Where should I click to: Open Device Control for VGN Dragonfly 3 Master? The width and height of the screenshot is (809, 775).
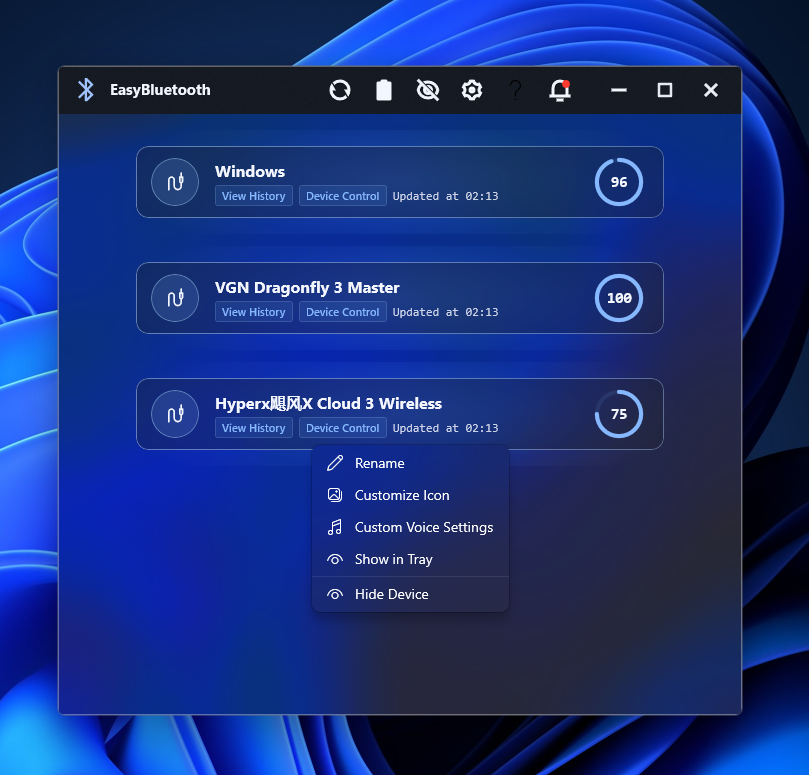343,312
